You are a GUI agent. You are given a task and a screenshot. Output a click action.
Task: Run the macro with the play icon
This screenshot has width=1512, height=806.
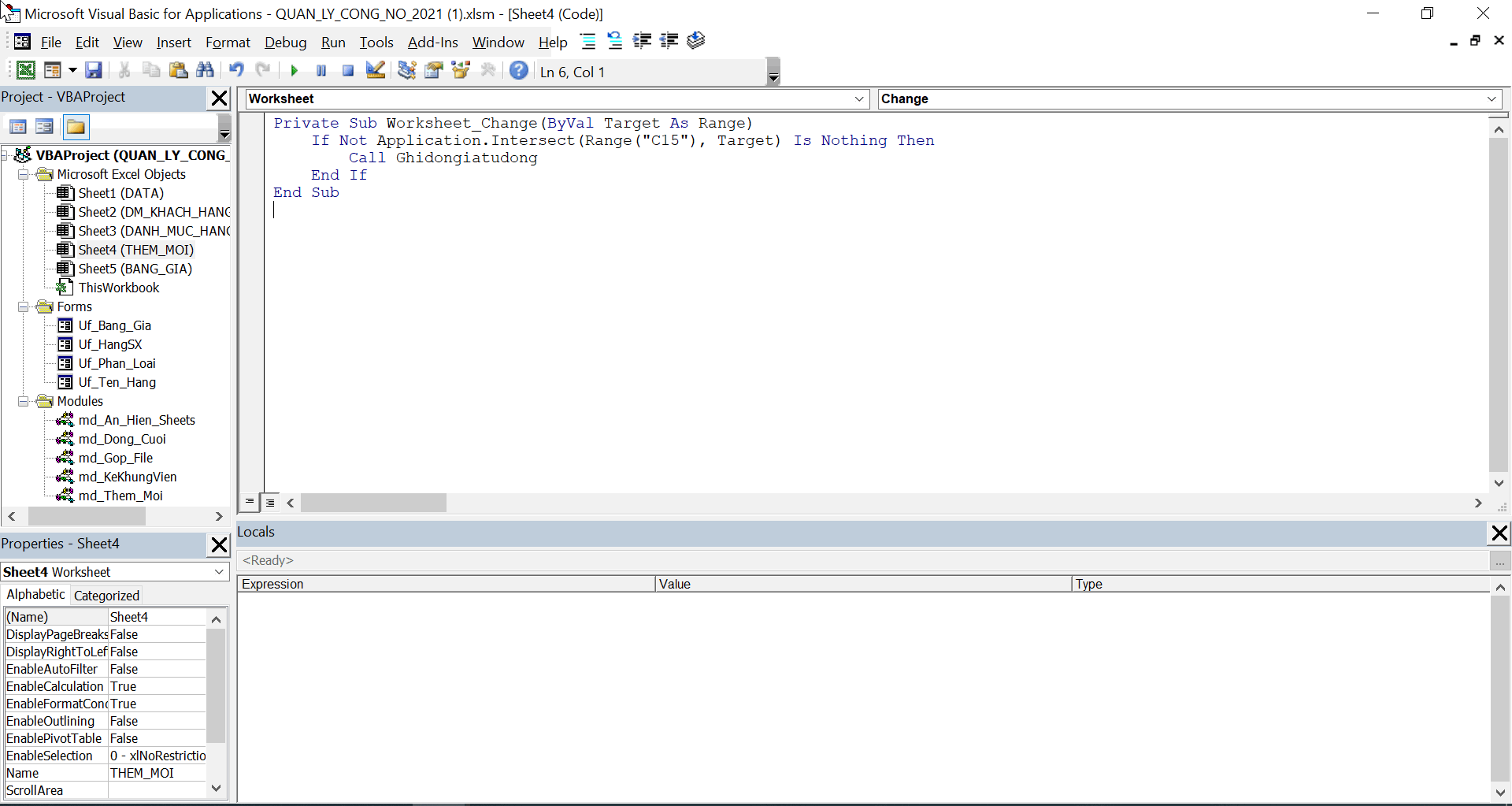[x=295, y=71]
